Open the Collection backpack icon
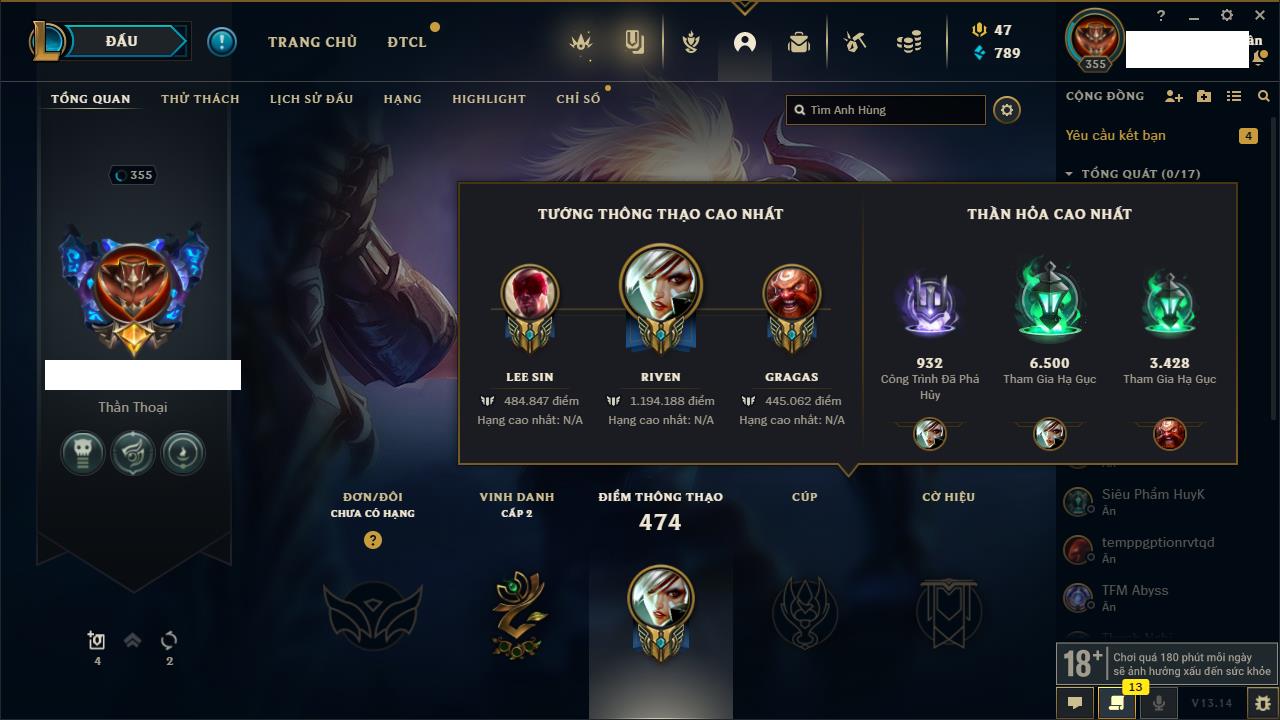This screenshot has width=1280, height=720. pos(798,42)
